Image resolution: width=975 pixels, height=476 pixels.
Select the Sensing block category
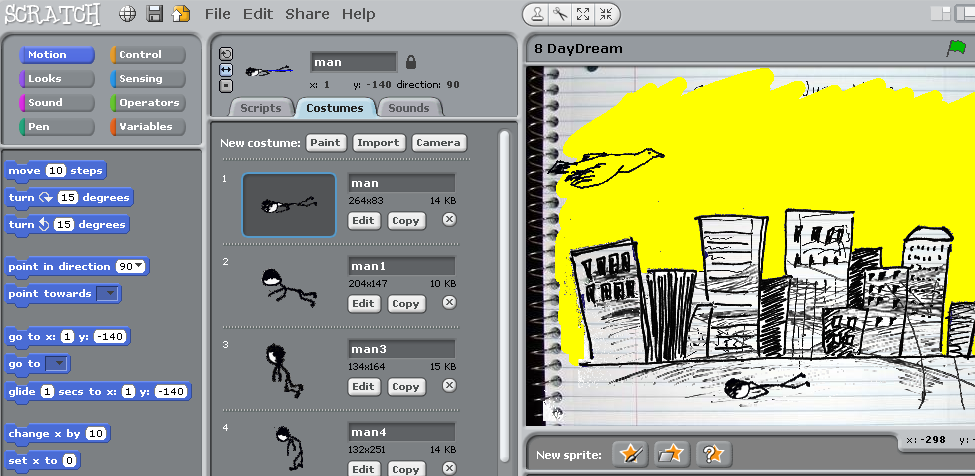click(148, 79)
